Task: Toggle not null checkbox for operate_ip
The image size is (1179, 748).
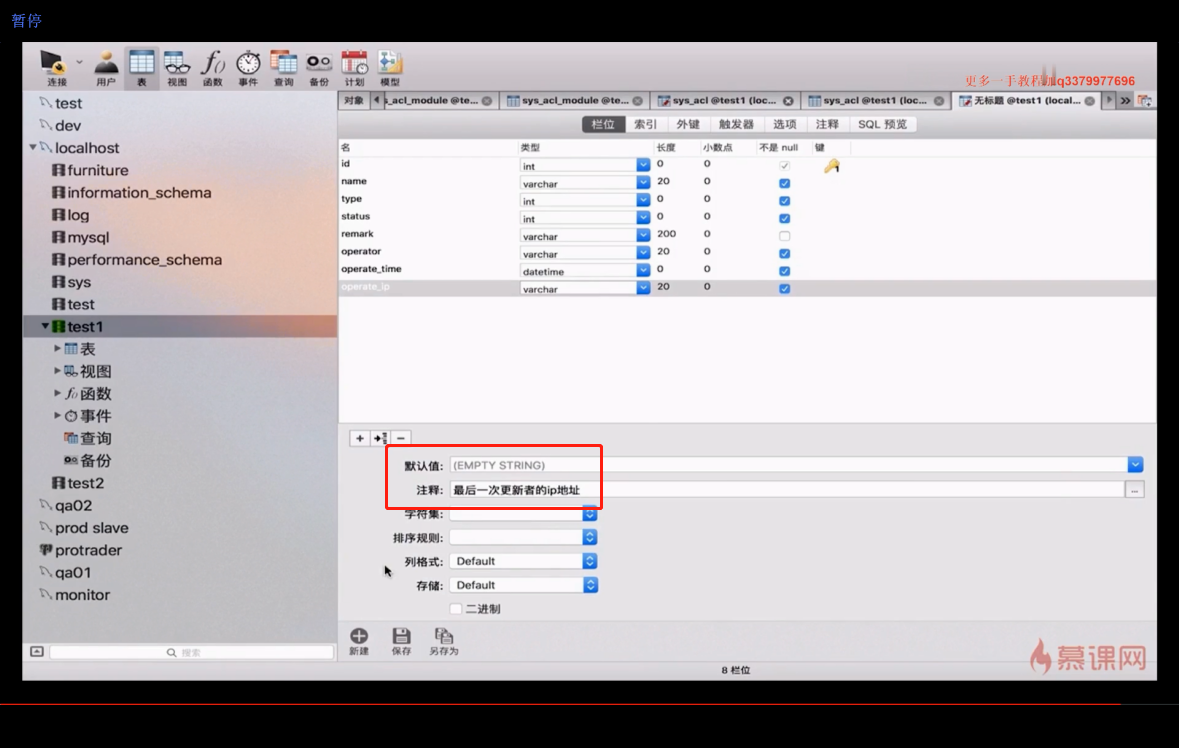Action: tap(784, 289)
